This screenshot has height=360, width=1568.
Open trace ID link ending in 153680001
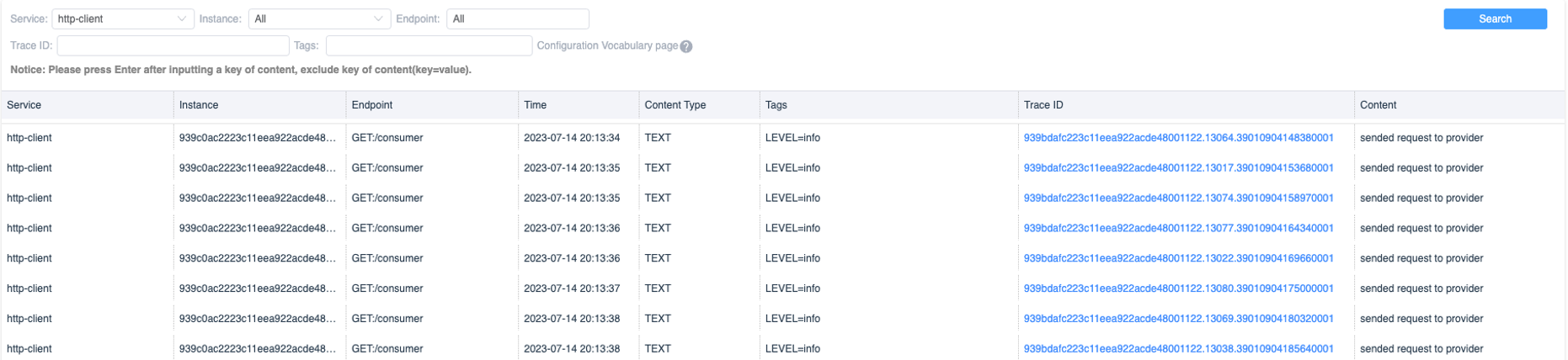[x=1178, y=168]
